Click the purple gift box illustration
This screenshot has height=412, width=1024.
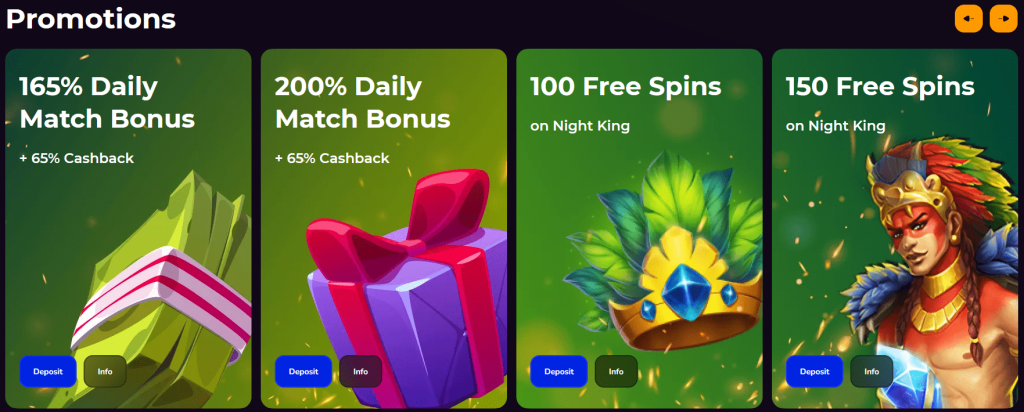tap(407, 287)
